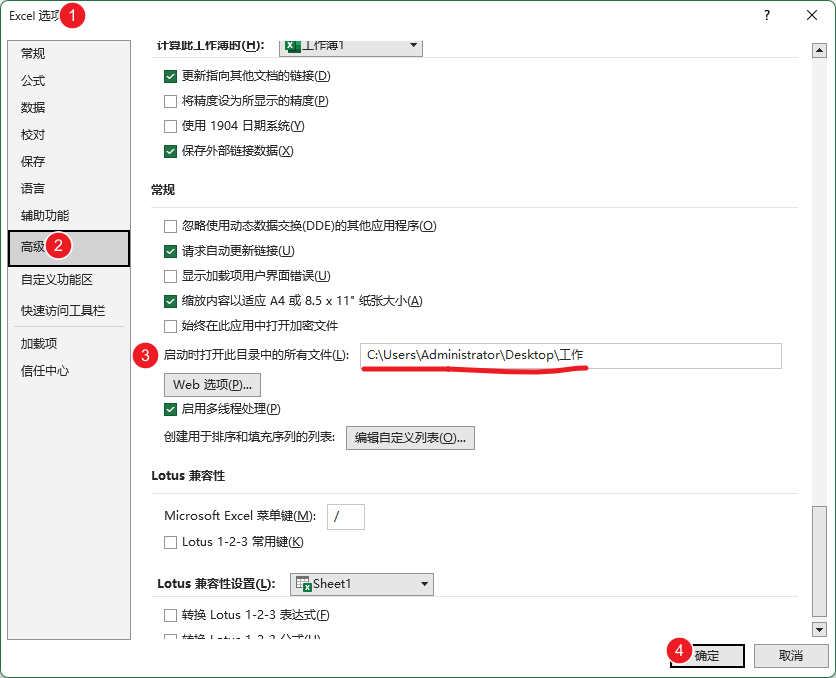Click the Lotus 兼容性 section heading

pos(188,476)
